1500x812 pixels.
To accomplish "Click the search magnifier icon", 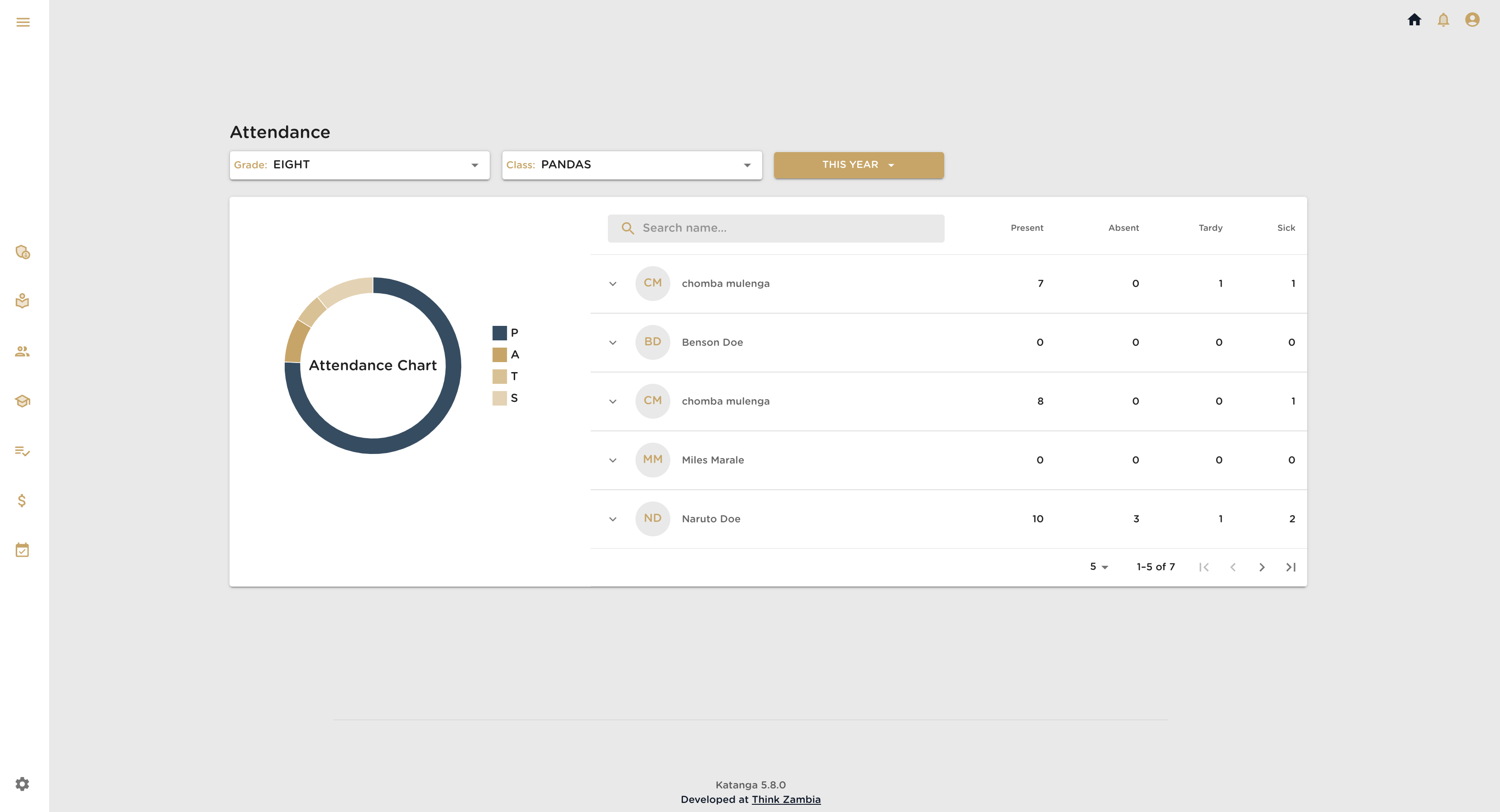I will click(x=627, y=228).
